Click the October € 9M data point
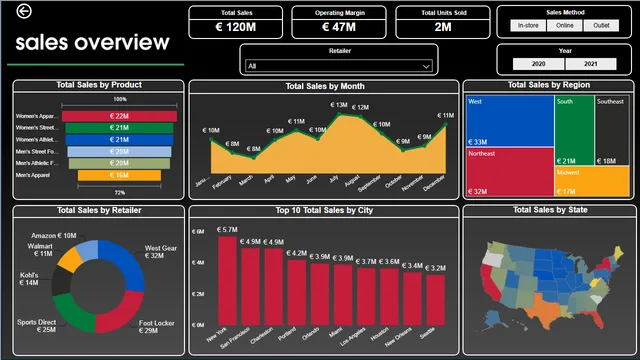Screen dimensions: 640x360 click(403, 150)
